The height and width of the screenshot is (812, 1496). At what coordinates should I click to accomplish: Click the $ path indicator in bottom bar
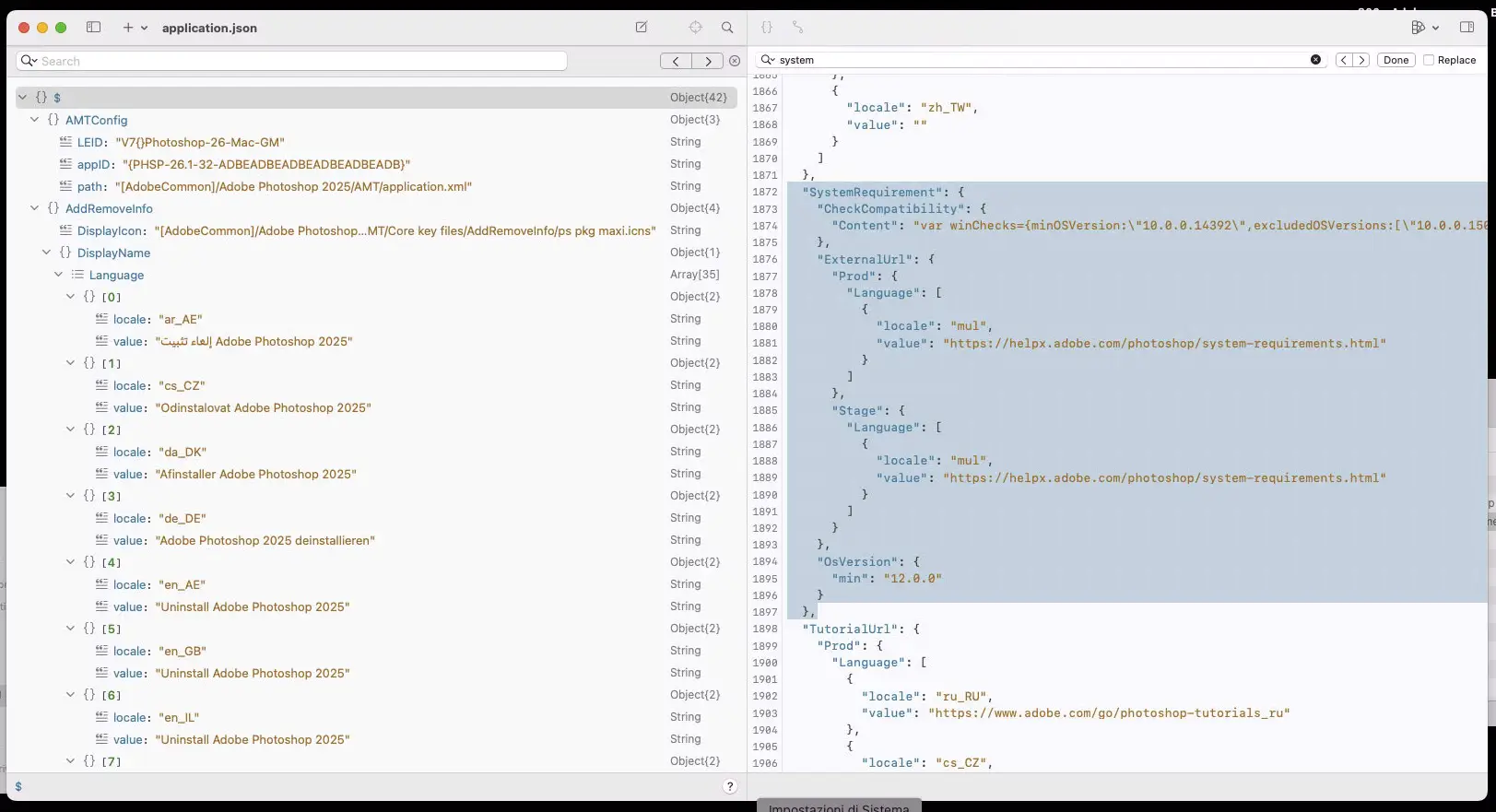coord(18,786)
